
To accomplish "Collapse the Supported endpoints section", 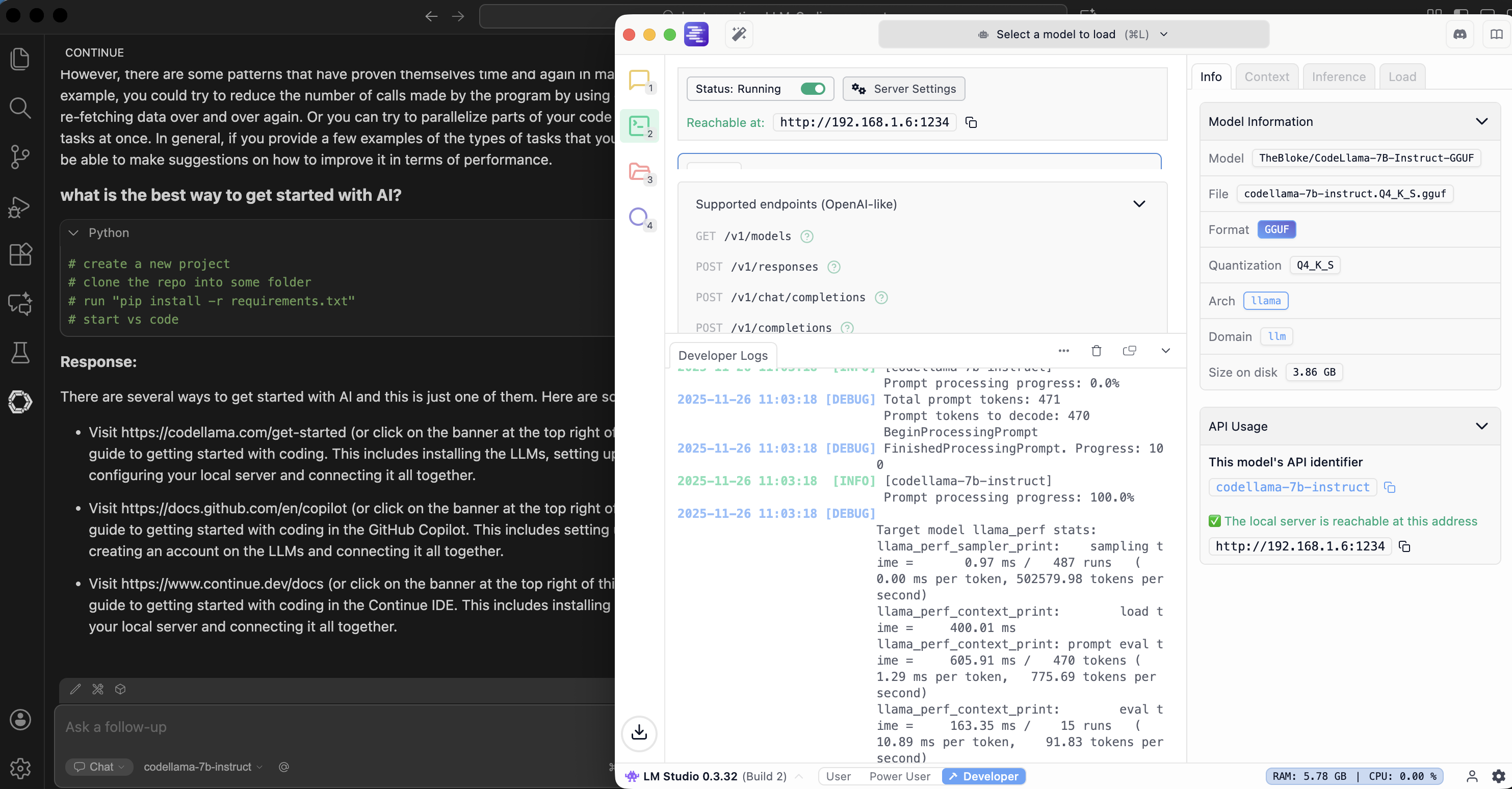I will click(x=1139, y=204).
